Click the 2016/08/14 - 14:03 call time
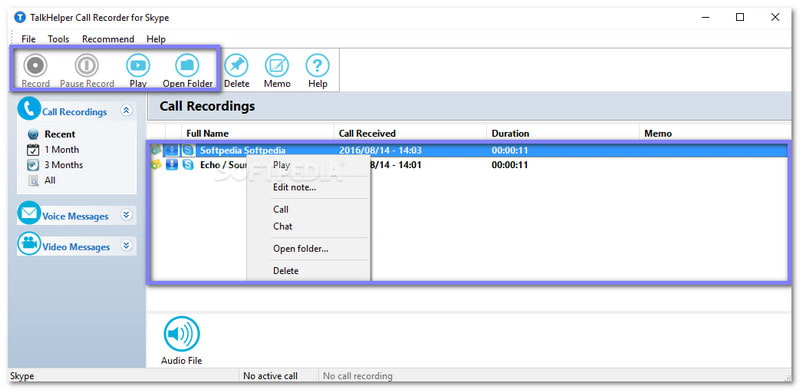 point(380,150)
